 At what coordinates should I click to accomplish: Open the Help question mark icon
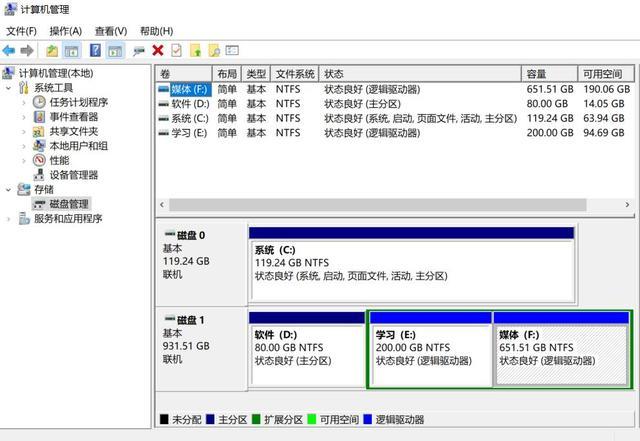(95, 51)
